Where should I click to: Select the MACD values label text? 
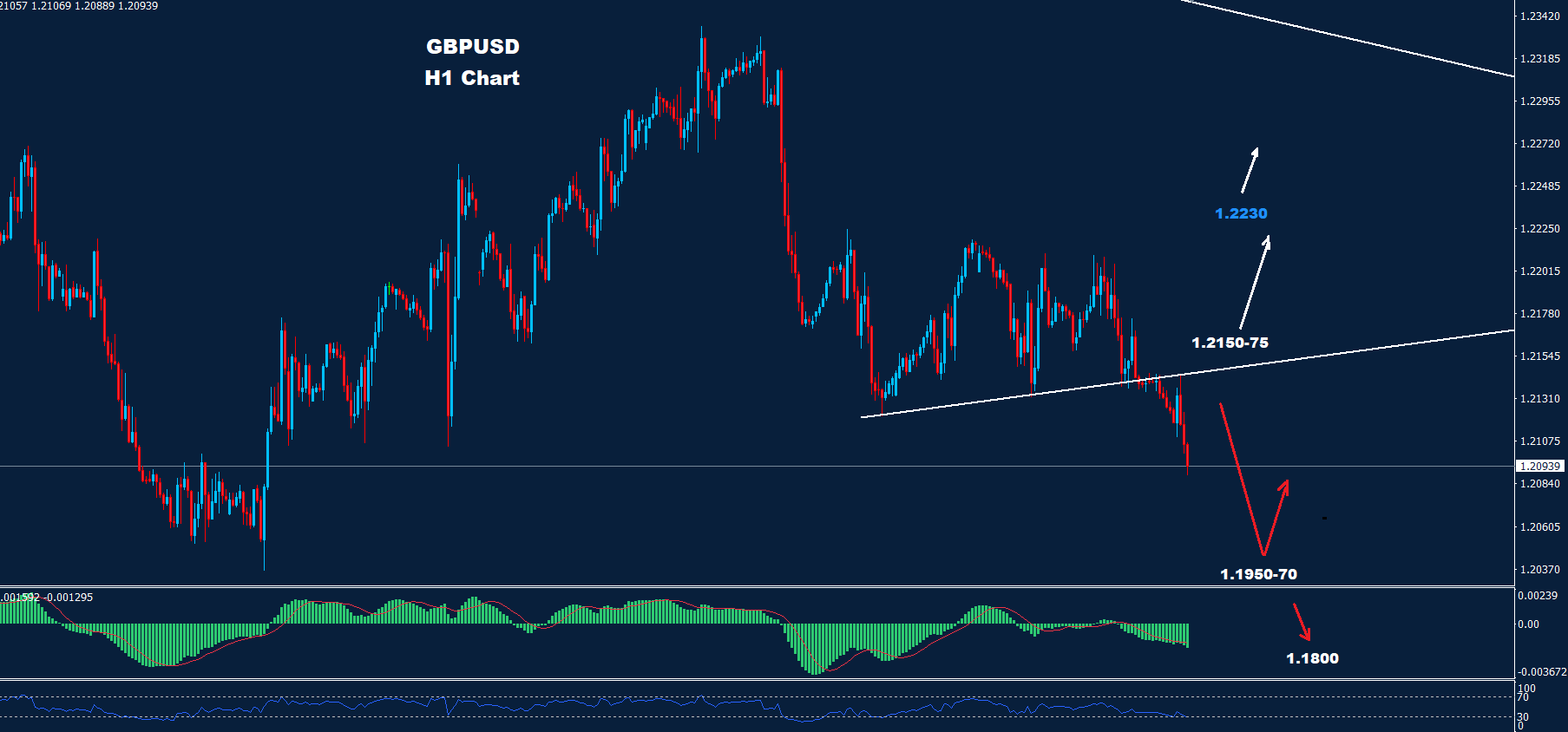pos(47,598)
